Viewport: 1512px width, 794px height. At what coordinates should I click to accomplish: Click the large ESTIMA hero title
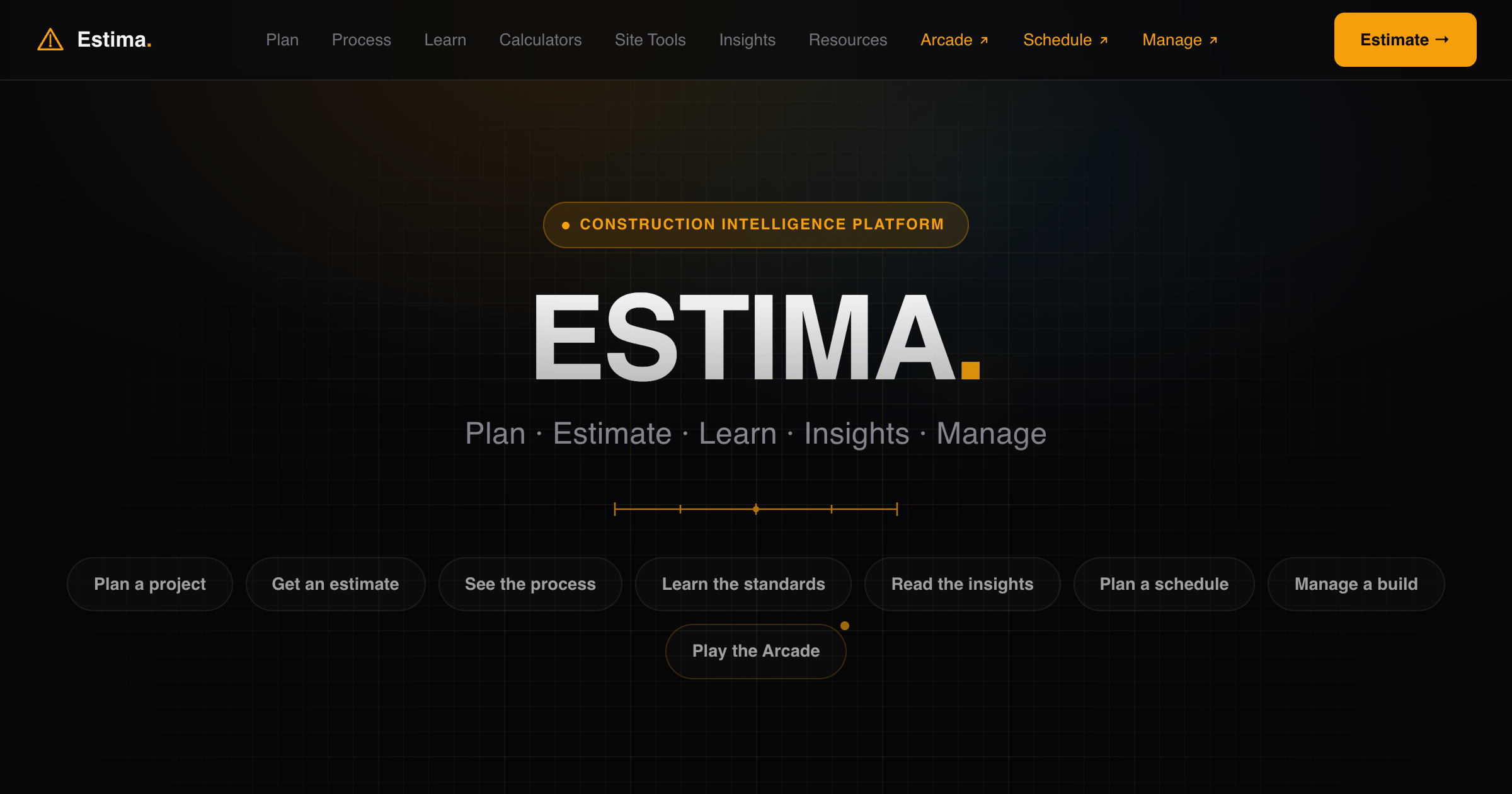coord(757,337)
